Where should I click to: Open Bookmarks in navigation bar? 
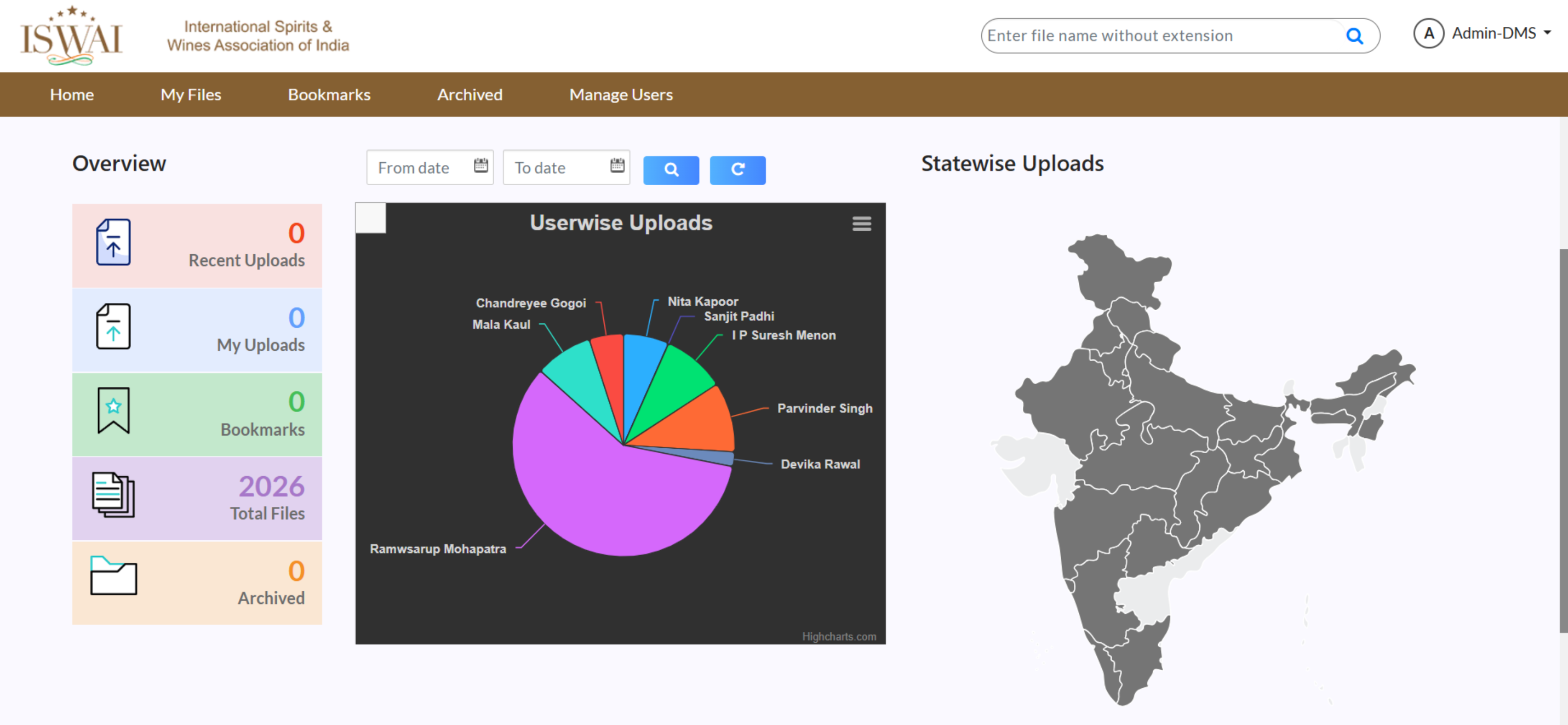click(x=329, y=94)
